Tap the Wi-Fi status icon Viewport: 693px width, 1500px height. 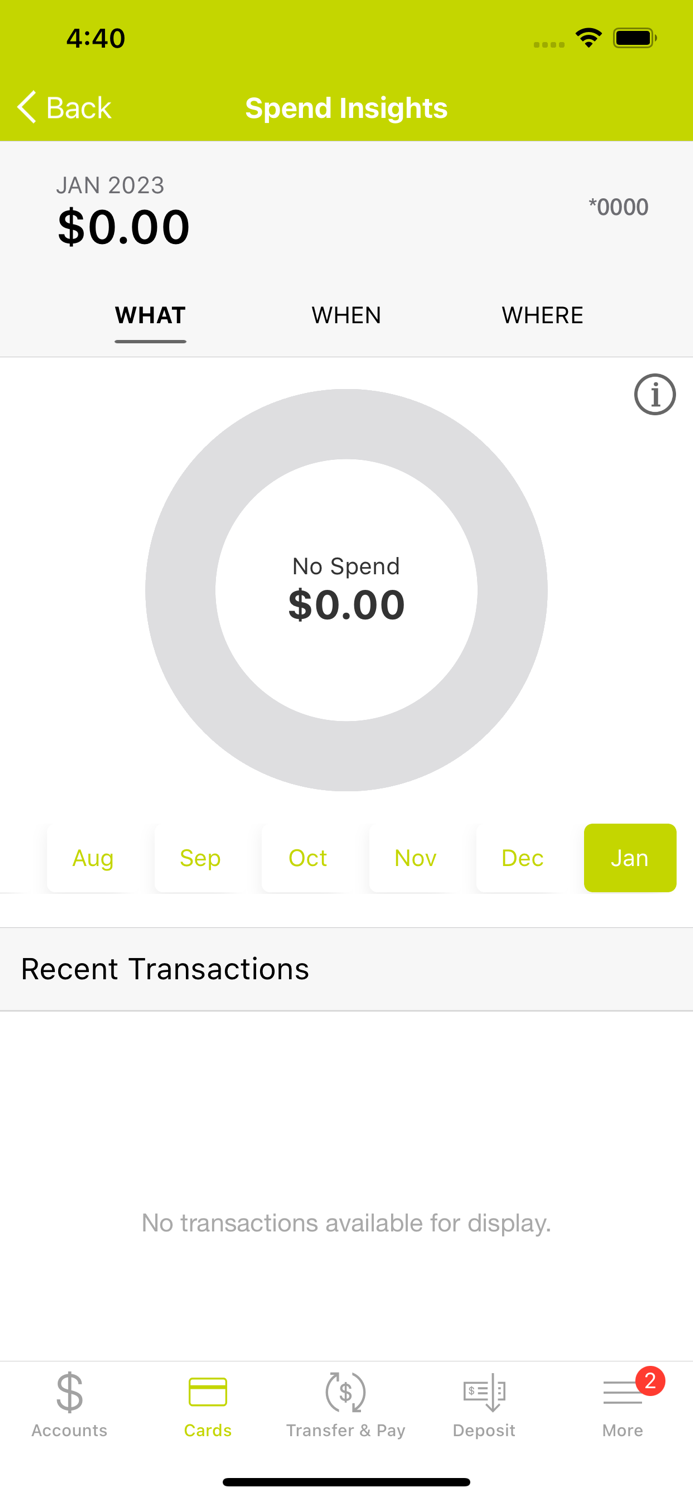588,38
